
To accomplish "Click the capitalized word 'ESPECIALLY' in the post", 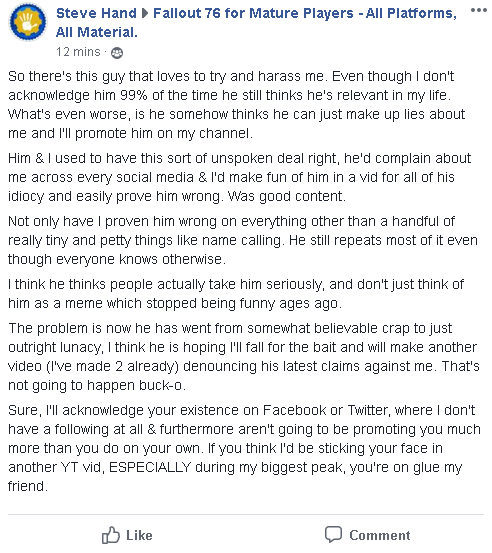I will 150,467.
